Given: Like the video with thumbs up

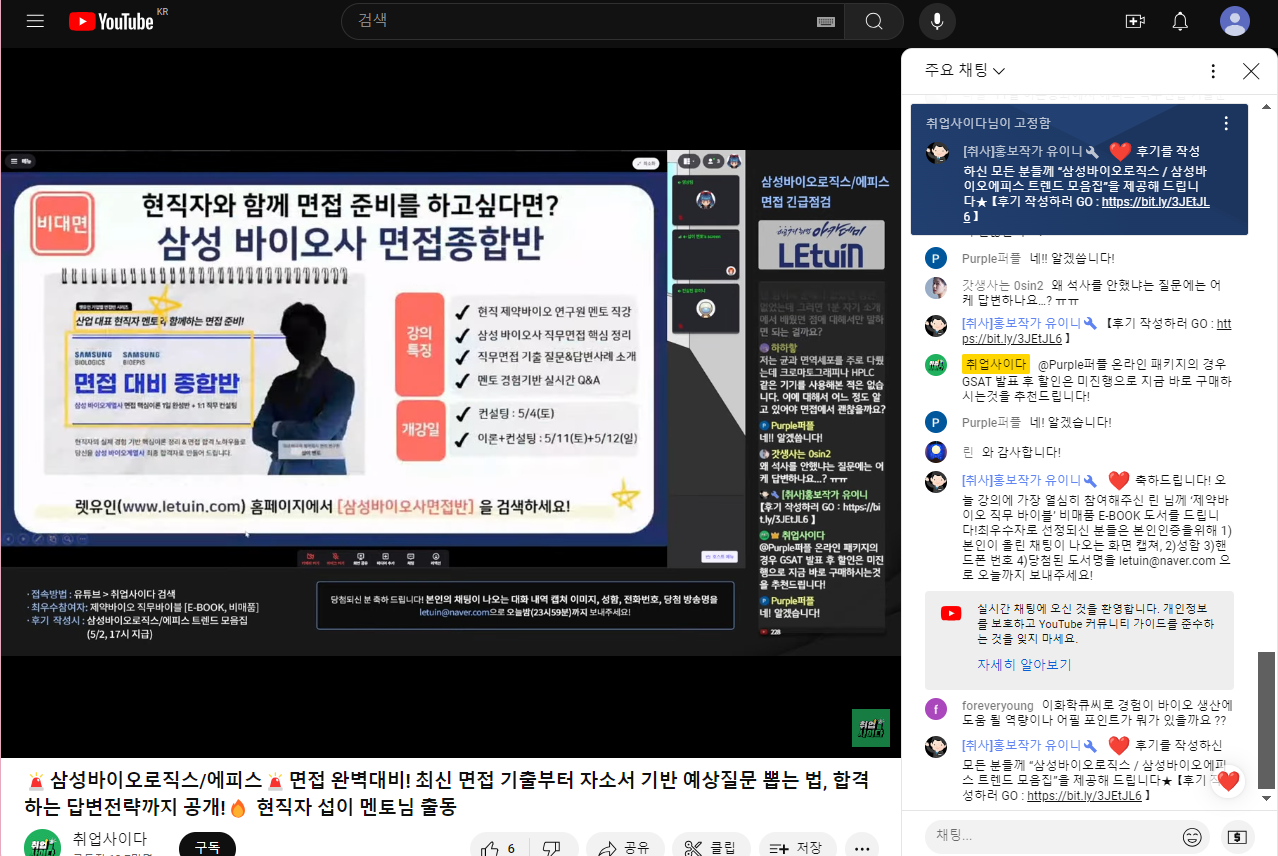Looking at the screenshot, I should (498, 848).
